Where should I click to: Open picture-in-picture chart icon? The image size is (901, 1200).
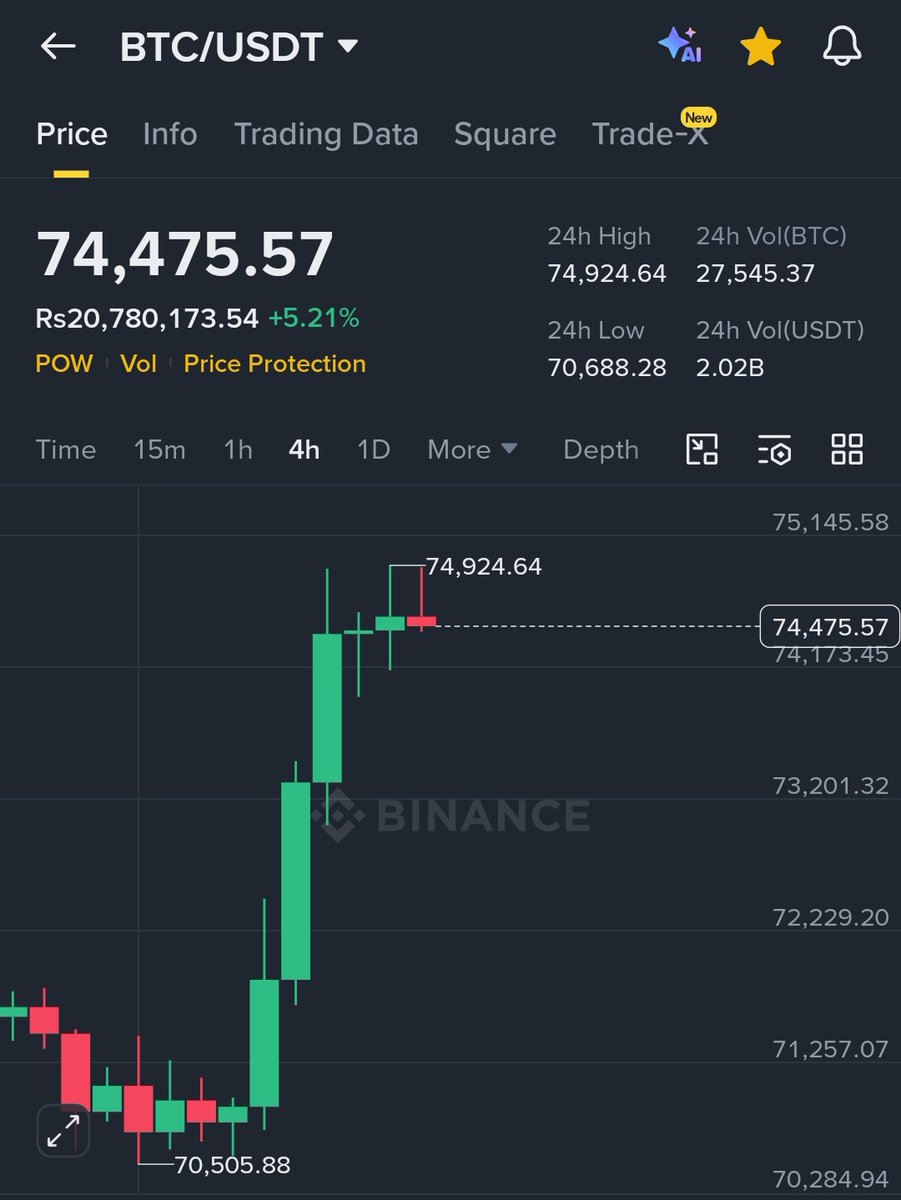click(702, 450)
